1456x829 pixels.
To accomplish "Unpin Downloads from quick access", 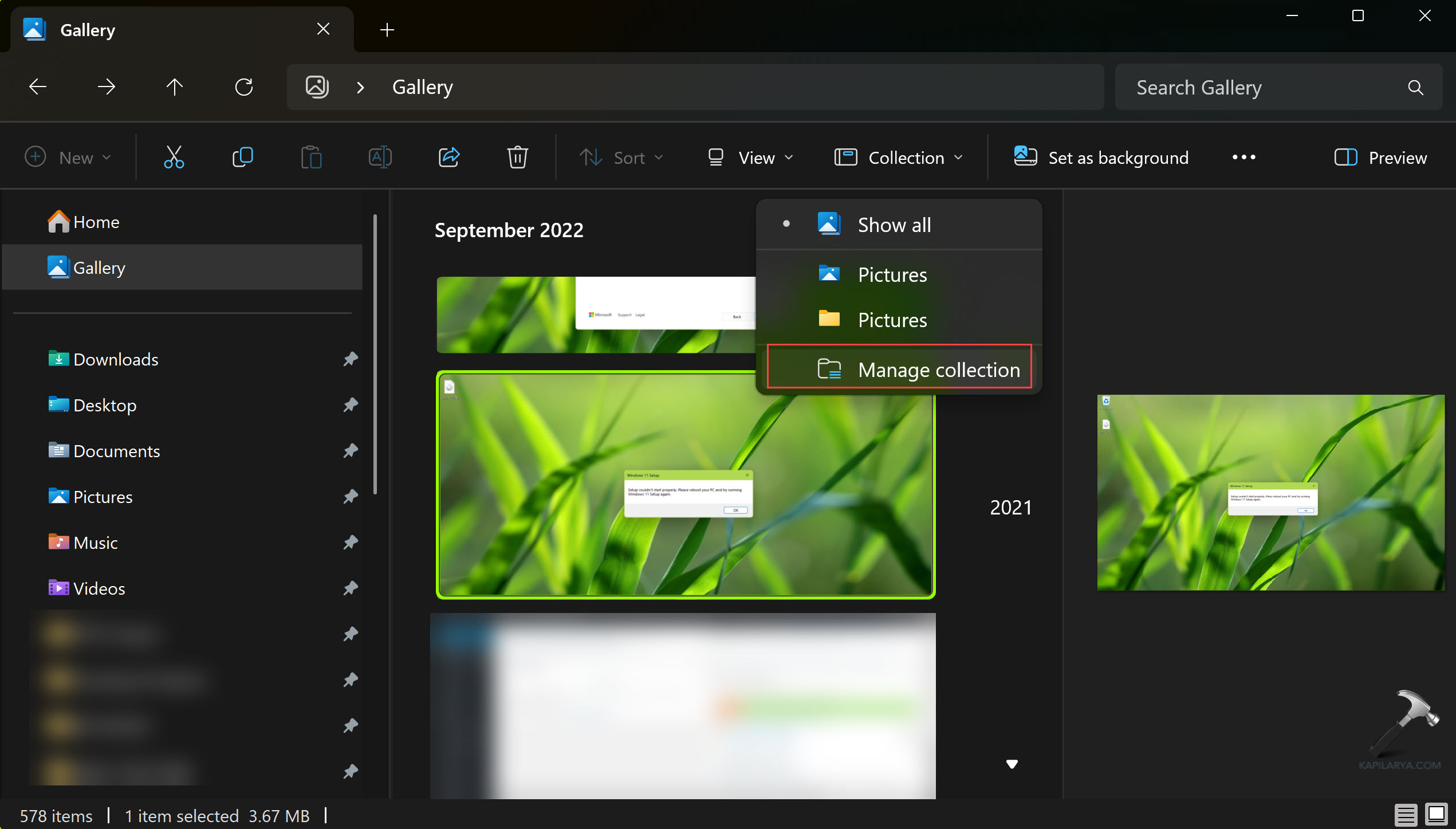I will tap(351, 359).
